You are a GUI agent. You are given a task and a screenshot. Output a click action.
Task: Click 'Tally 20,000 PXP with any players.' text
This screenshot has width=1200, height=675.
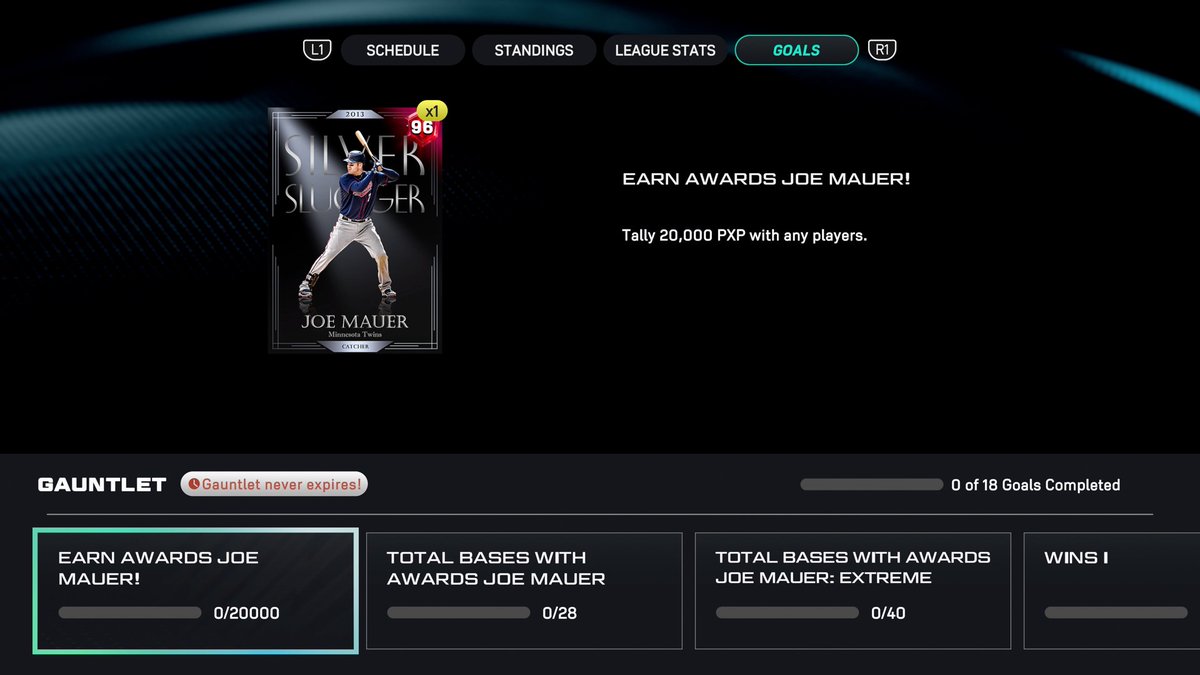(744, 237)
